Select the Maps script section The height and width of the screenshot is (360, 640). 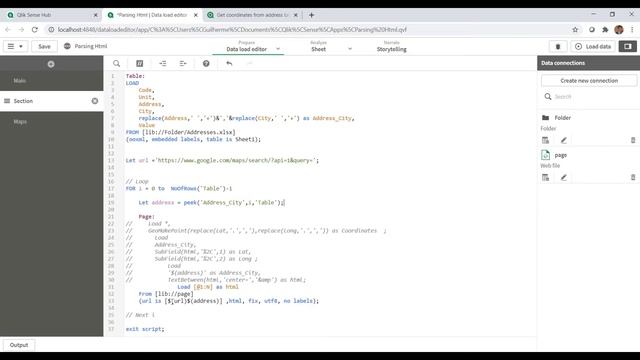tap(51, 122)
